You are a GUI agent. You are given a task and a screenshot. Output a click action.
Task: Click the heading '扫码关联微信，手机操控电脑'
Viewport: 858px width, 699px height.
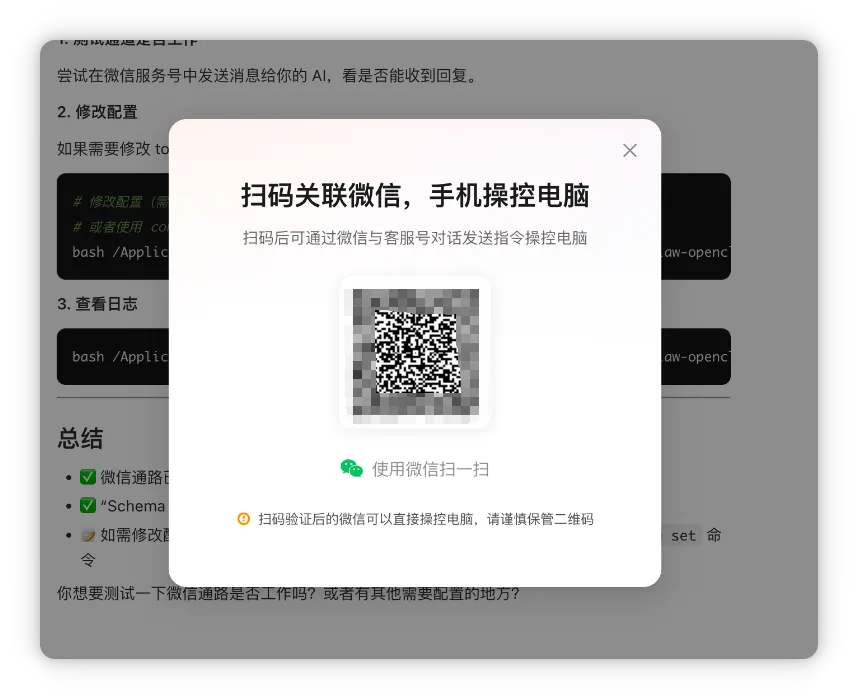415,195
